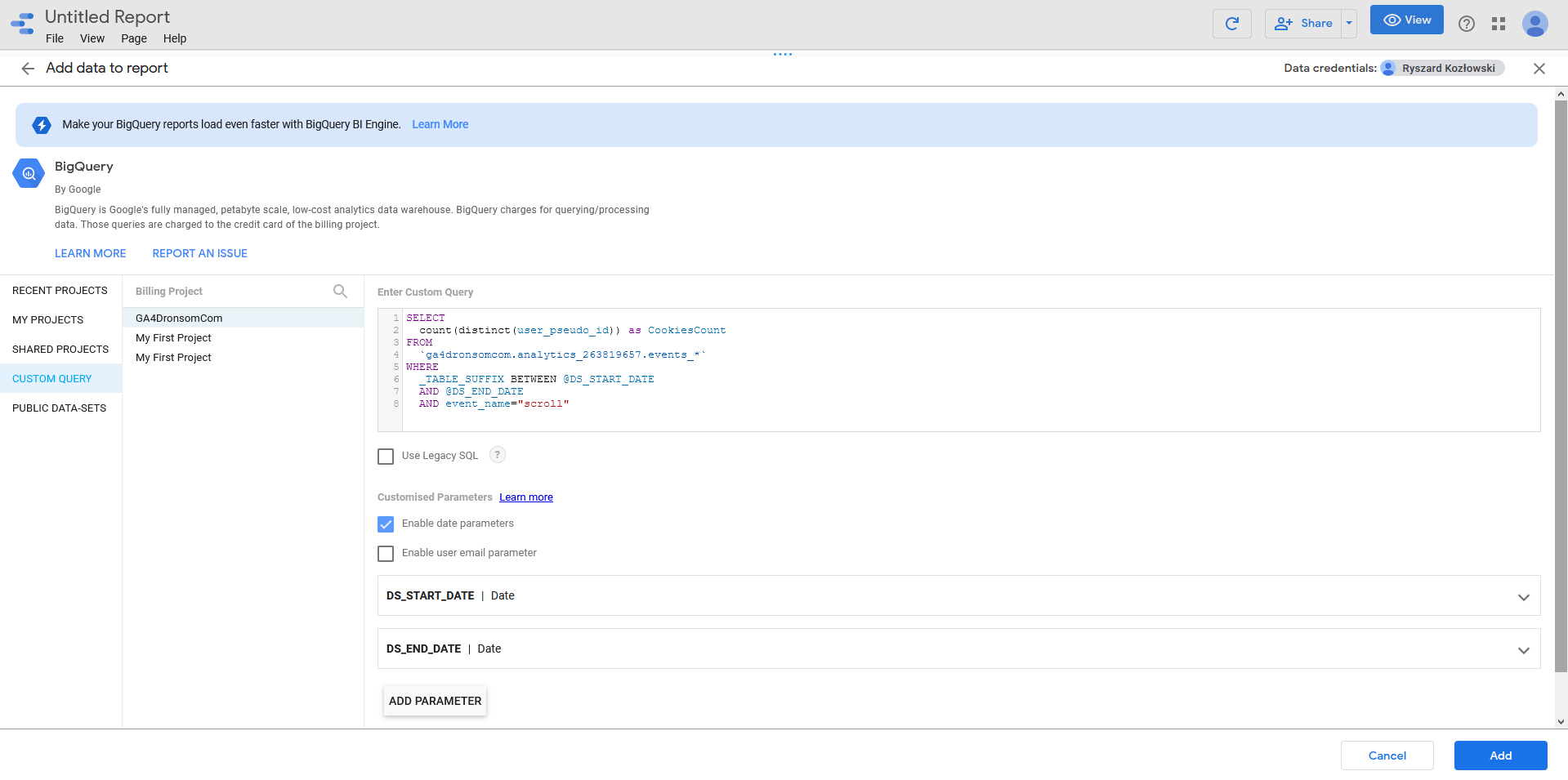Screen dimensions: 1568x780
Task: Uncheck Enable date parameters
Action: coord(386,524)
